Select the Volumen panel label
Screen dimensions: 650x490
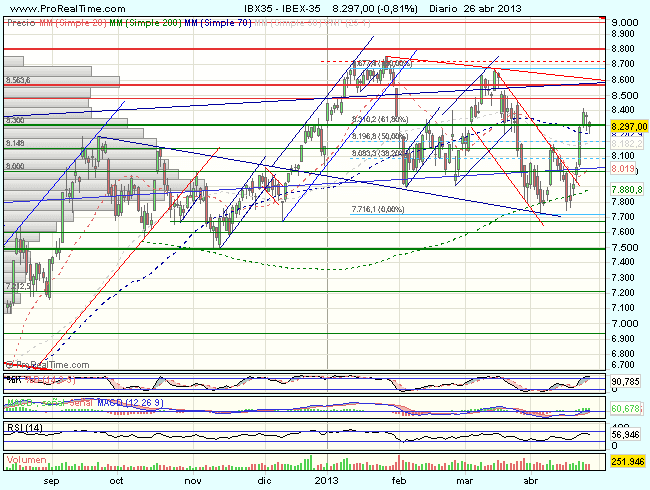tap(26, 459)
